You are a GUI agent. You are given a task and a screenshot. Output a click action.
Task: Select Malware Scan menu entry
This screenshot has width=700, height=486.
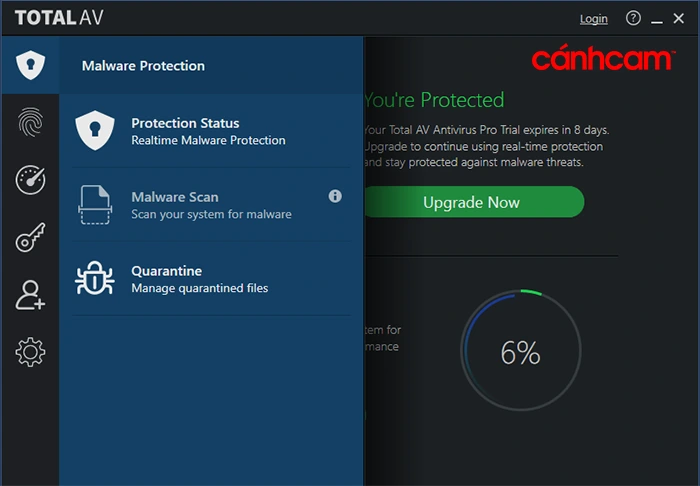[211, 205]
